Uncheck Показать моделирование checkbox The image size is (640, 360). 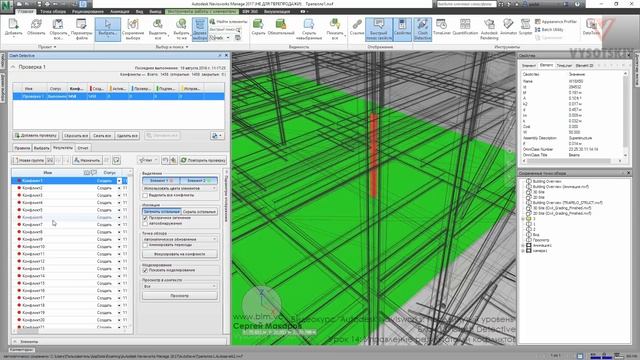[145, 270]
